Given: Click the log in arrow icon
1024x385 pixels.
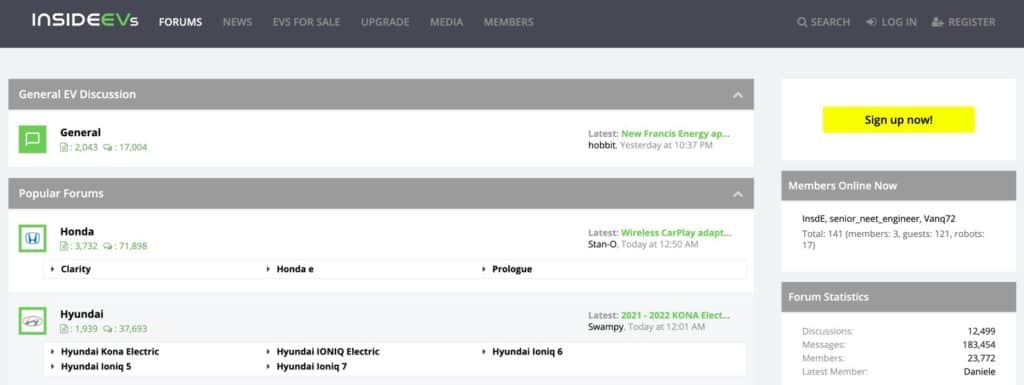Looking at the screenshot, I should pos(871,22).
